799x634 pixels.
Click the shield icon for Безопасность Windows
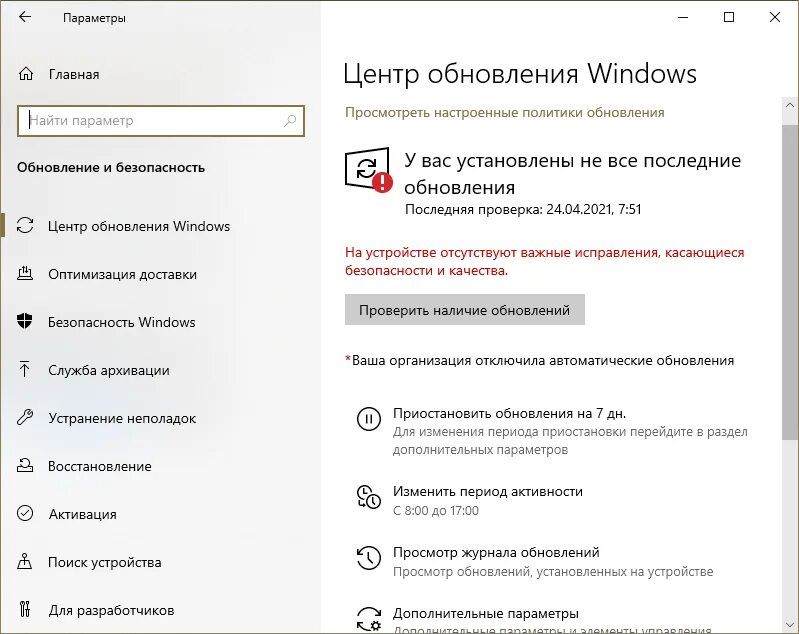pyautogui.click(x=24, y=321)
